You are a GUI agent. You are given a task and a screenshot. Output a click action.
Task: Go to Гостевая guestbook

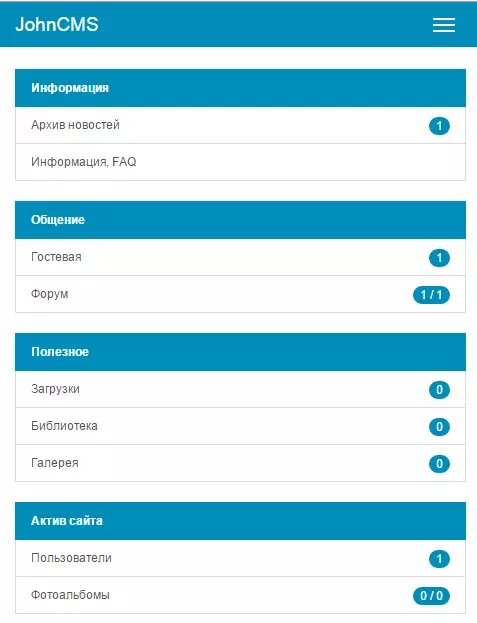[240, 257]
